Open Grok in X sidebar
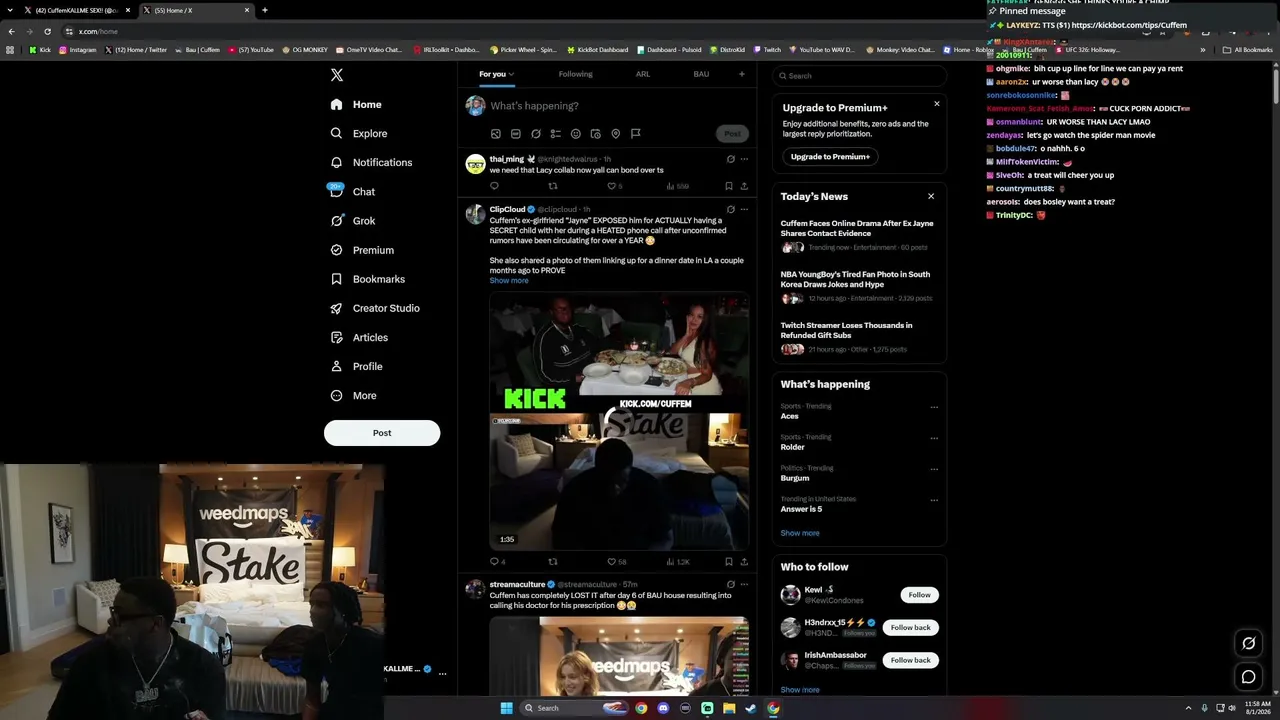 [x=352, y=221]
